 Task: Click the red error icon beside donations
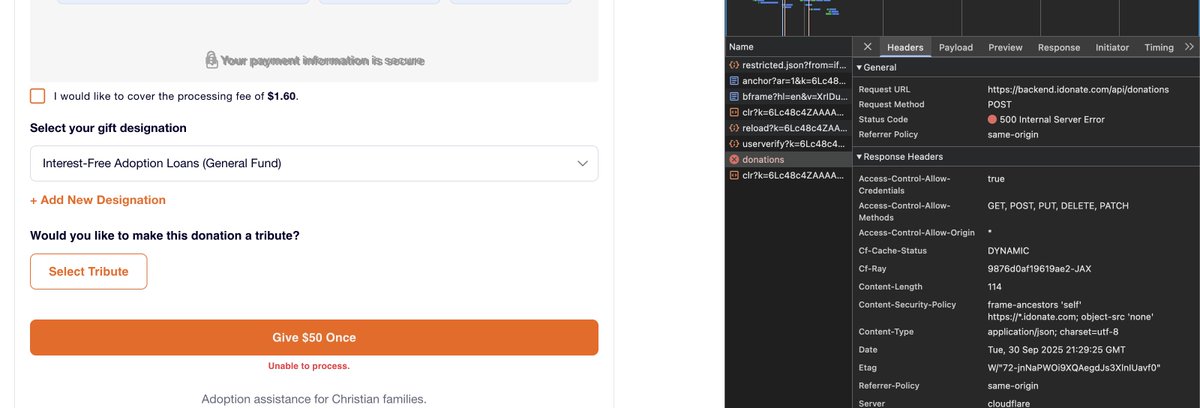tap(734, 160)
